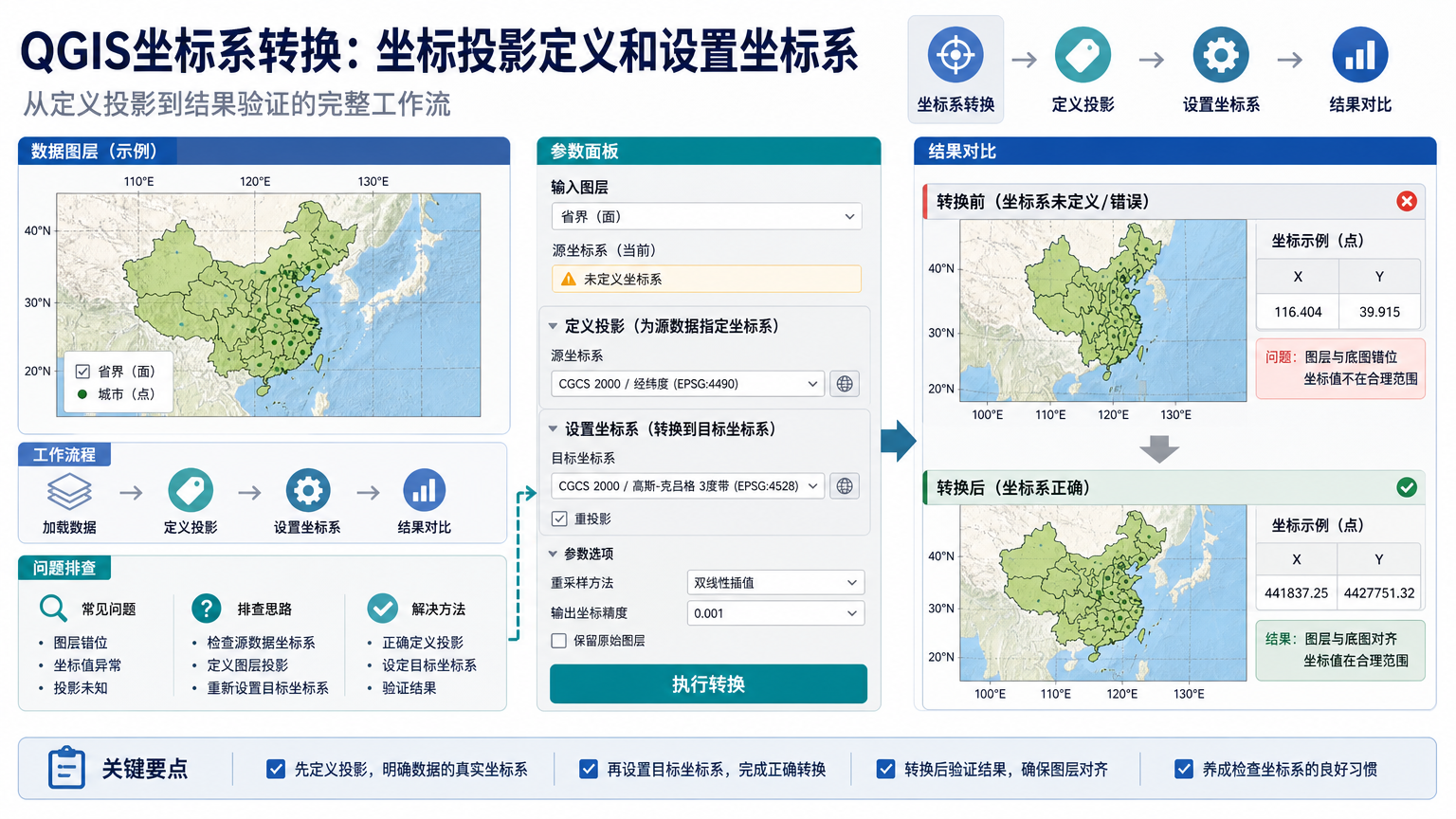Open CRS selector globe next to 目标坐标系
The width and height of the screenshot is (1456, 819).
[845, 486]
